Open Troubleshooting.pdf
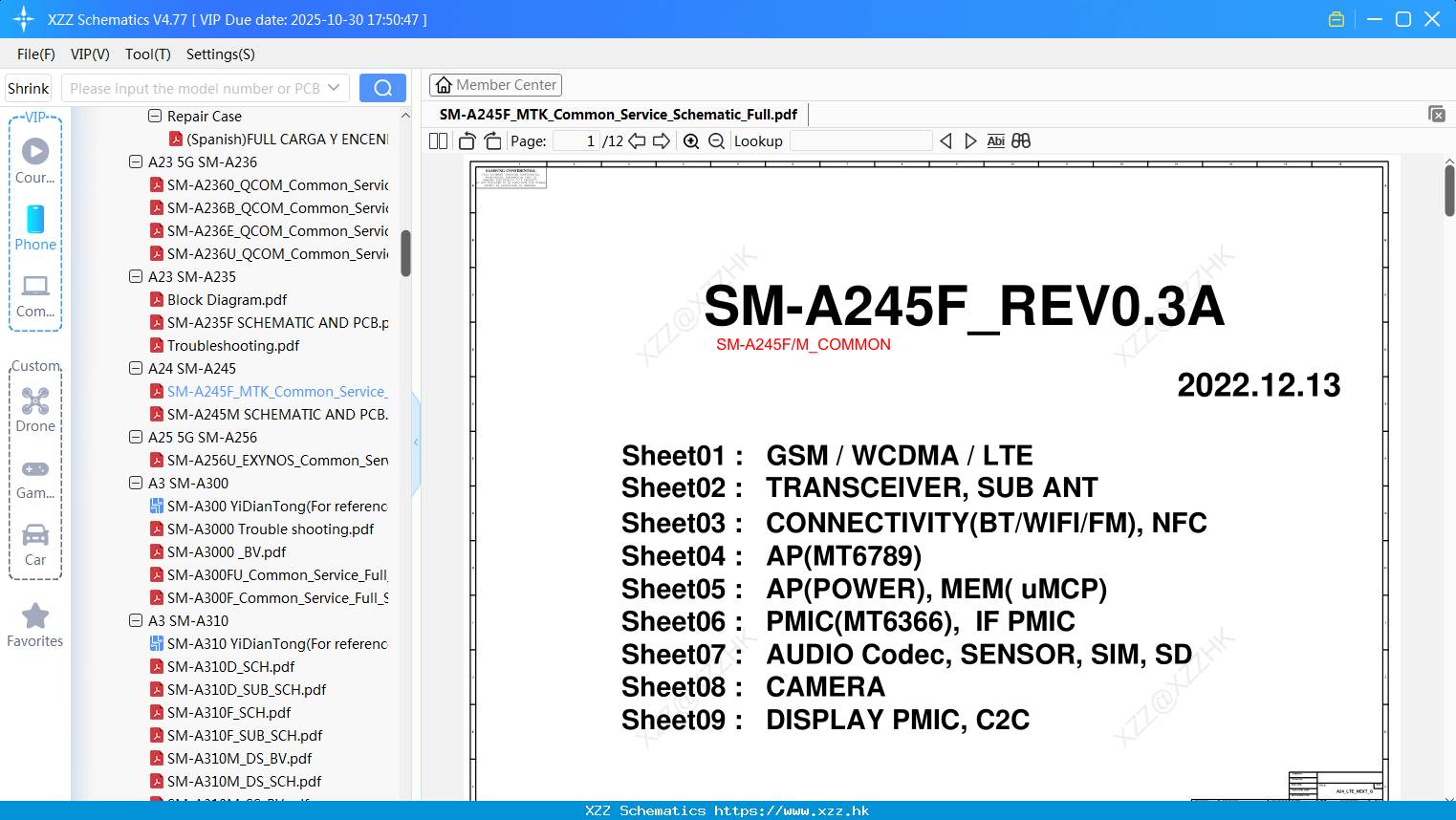The width and height of the screenshot is (1456, 820). [x=225, y=345]
